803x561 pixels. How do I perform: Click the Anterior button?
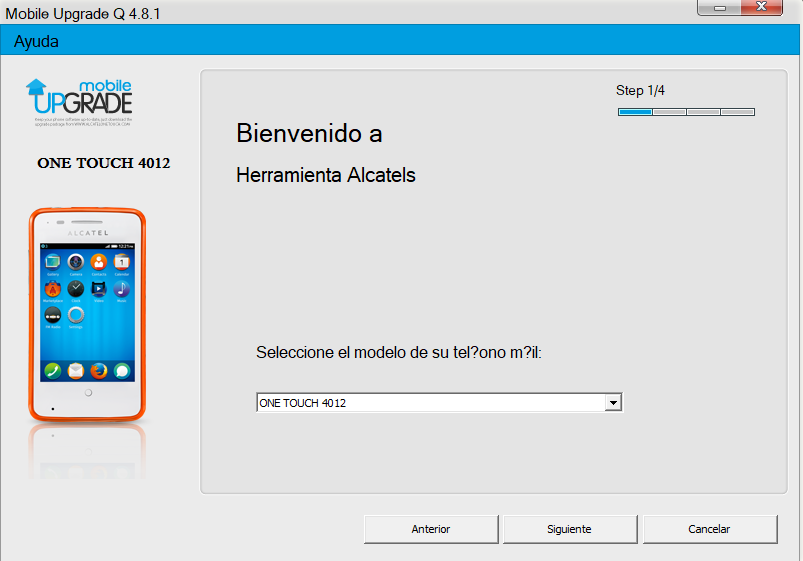click(431, 529)
